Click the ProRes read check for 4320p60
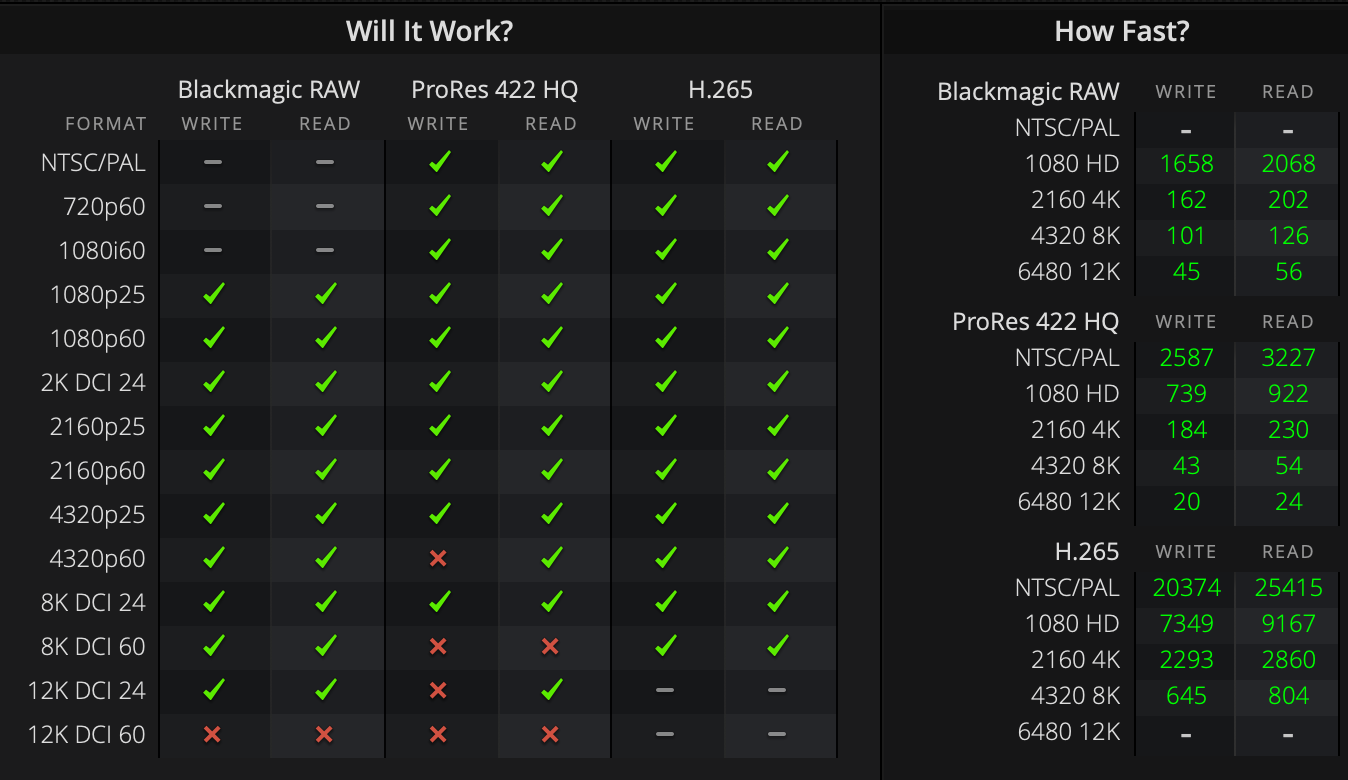1348x780 pixels. (551, 558)
